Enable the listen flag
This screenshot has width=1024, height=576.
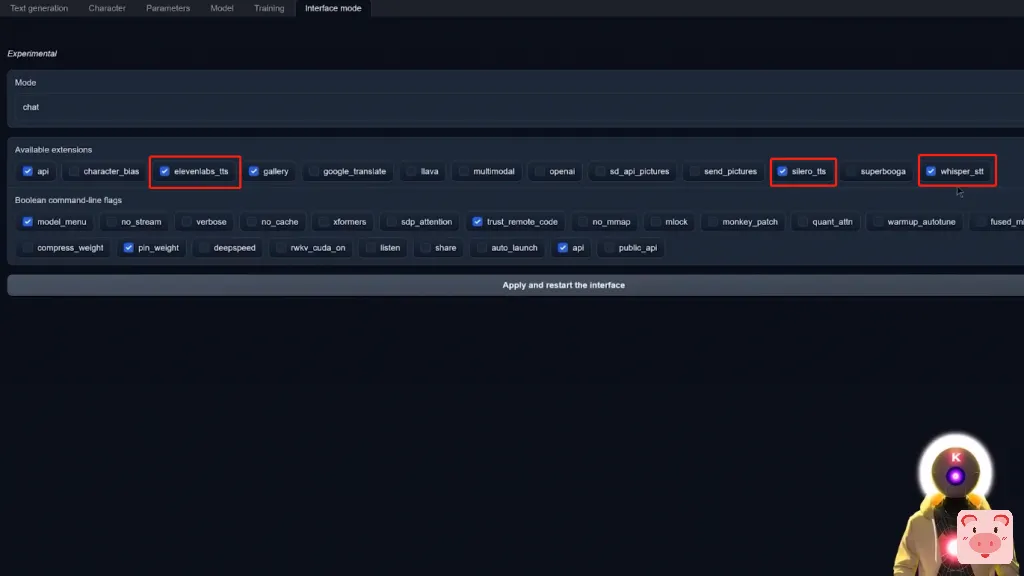click(x=370, y=248)
